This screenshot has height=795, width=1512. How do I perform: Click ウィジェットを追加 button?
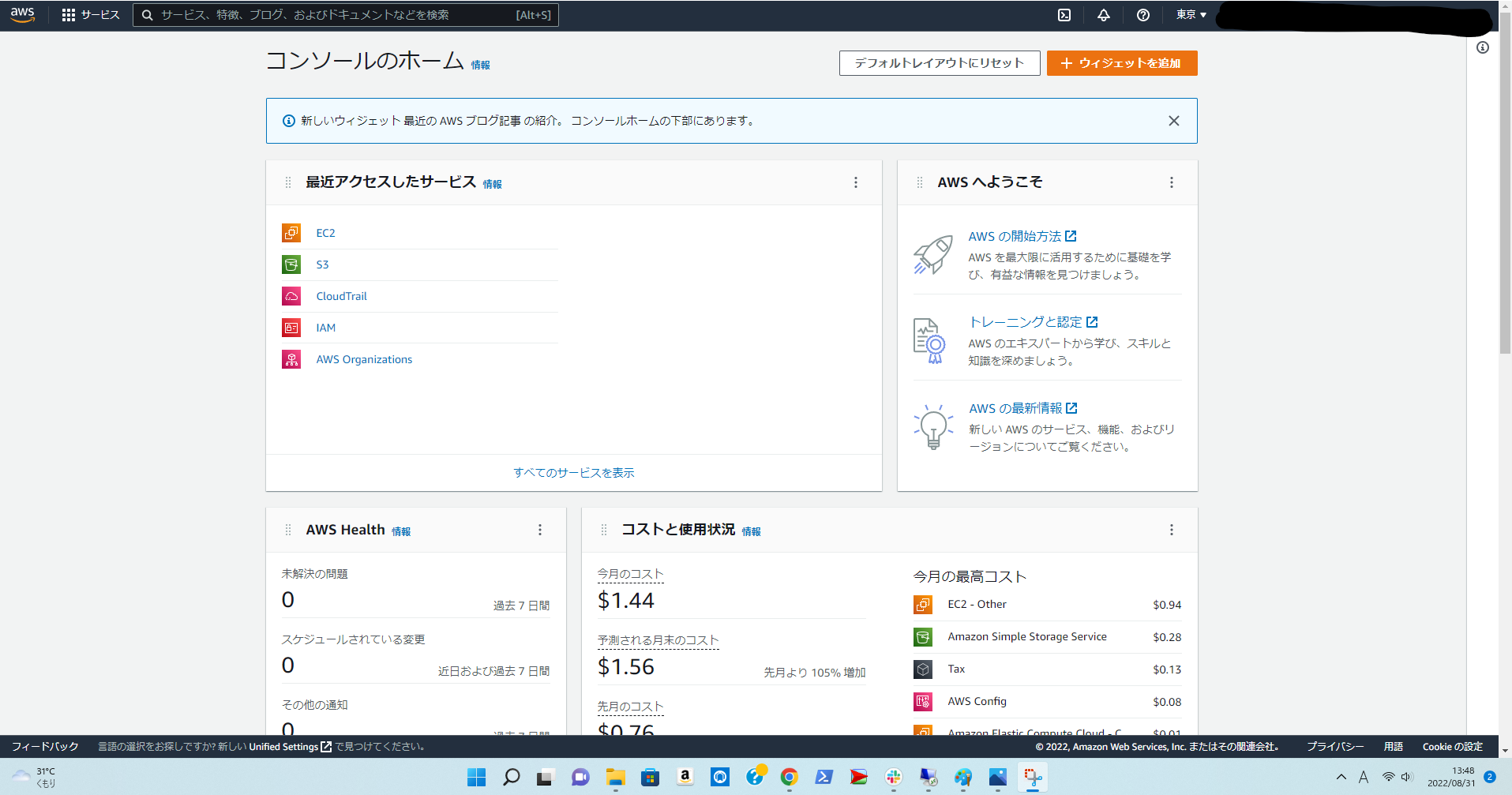(x=1122, y=63)
